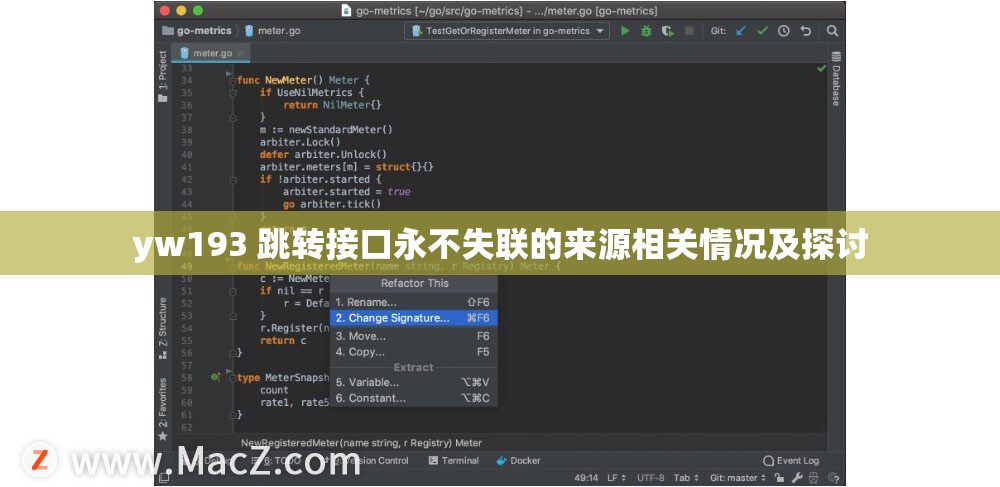The width and height of the screenshot is (1000, 487).
Task: Click meter.go file in navigation bar
Action: pos(272,31)
